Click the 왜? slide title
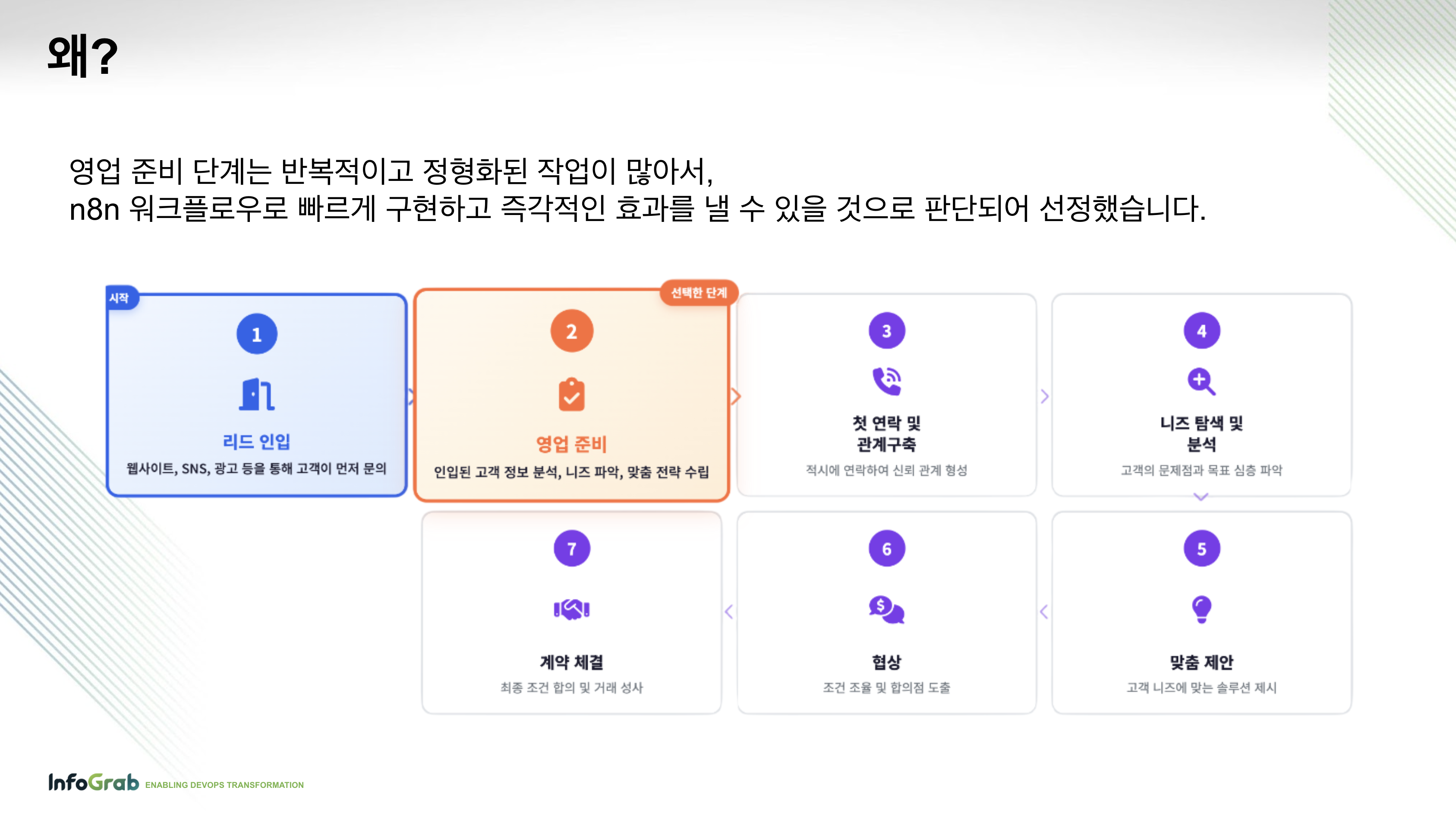 (x=82, y=55)
